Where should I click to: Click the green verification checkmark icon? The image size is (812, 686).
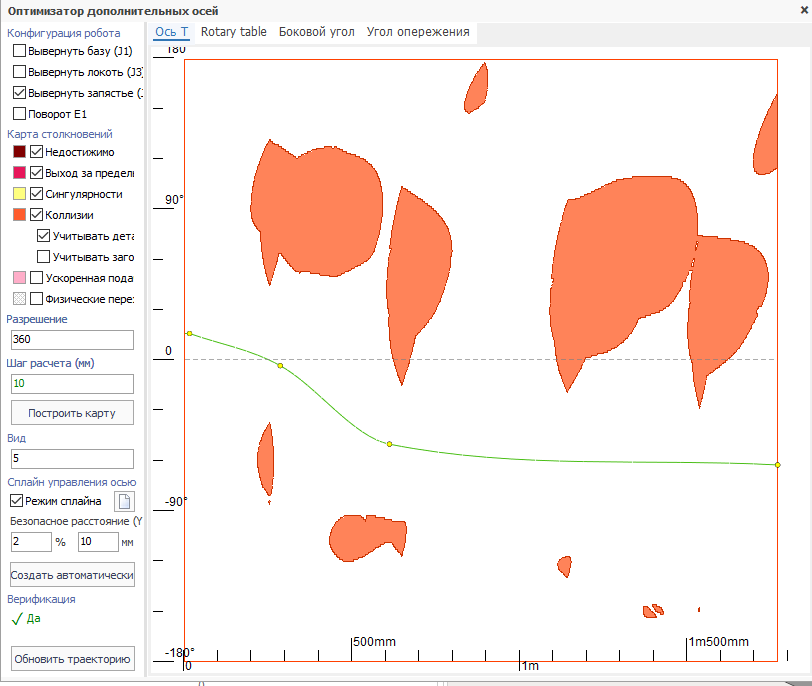pyautogui.click(x=16, y=619)
